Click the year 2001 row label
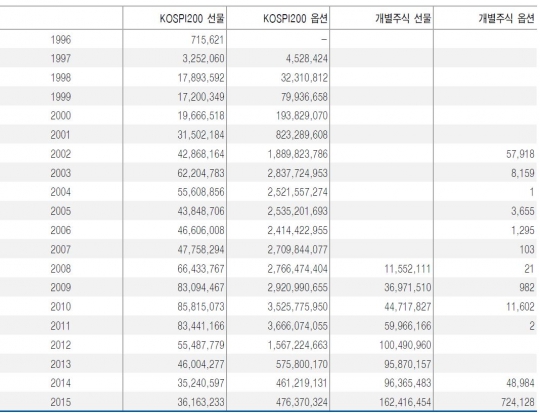Image resolution: width=540 pixels, height=413 pixels. [x=61, y=135]
